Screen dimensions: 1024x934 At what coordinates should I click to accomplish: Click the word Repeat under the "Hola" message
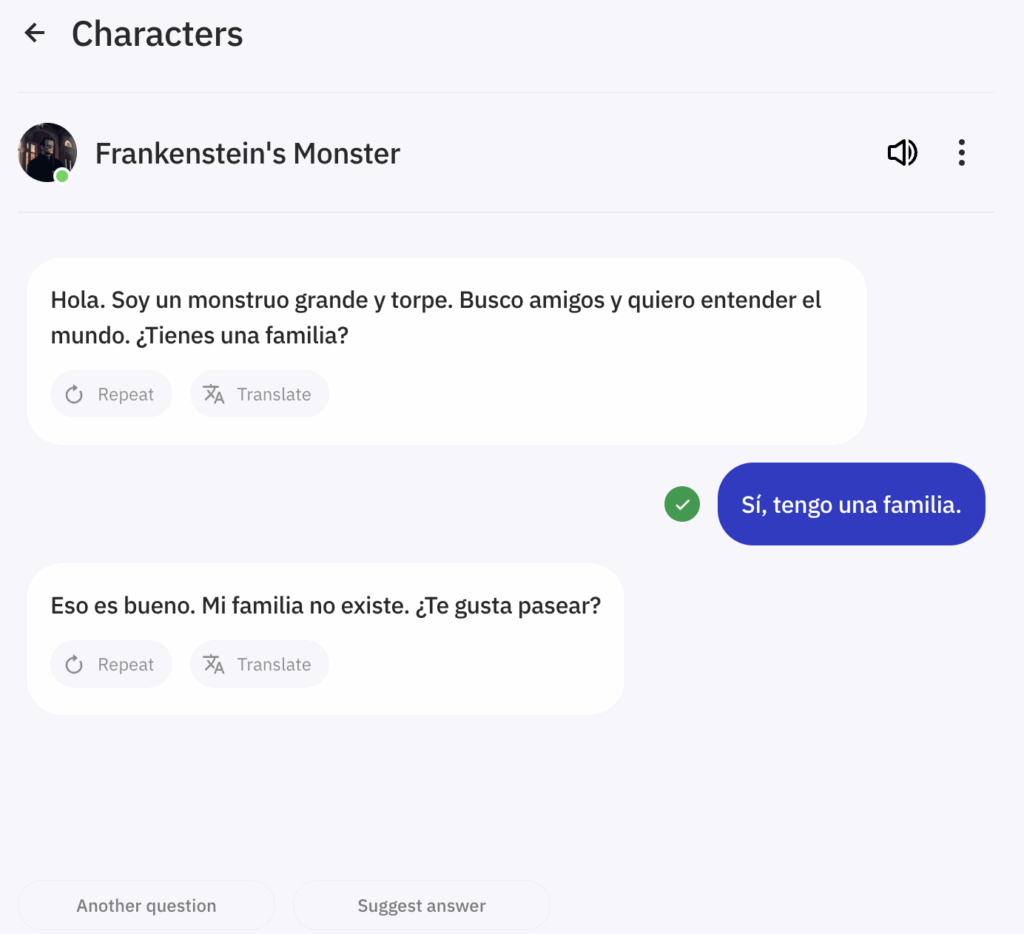[x=125, y=395]
